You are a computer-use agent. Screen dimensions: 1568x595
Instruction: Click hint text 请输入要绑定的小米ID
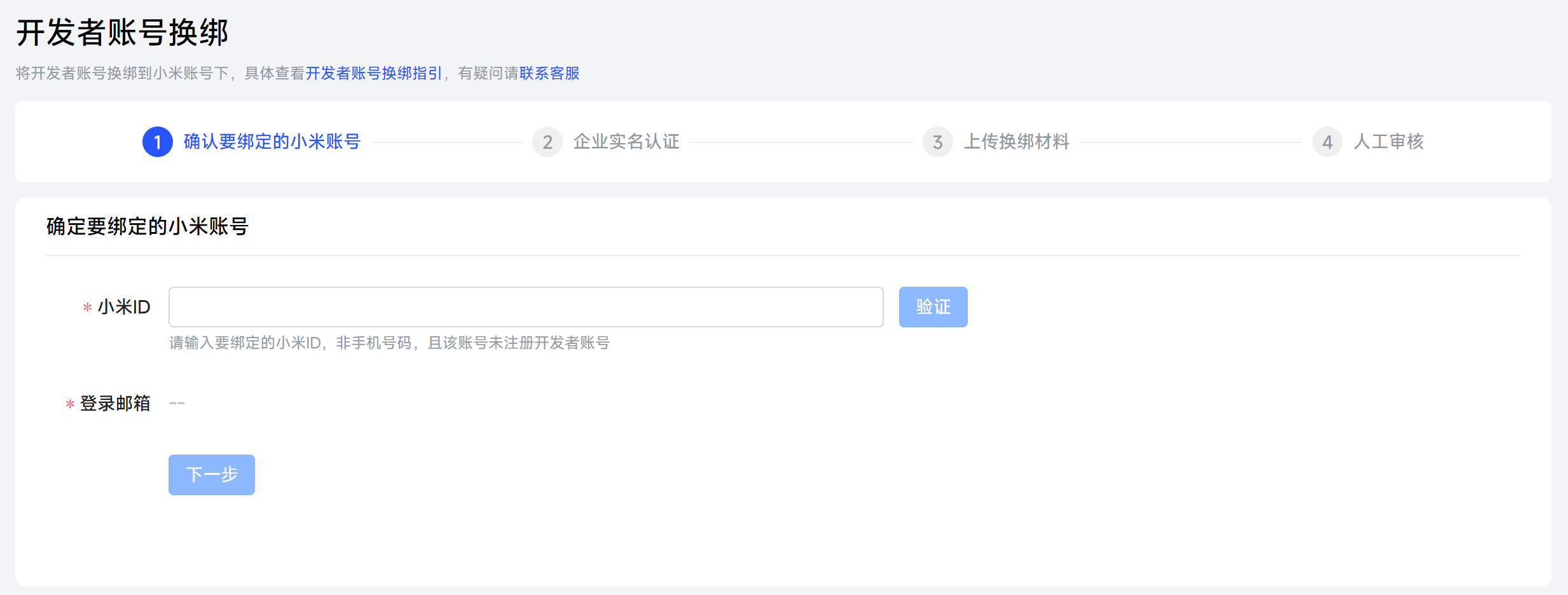[x=245, y=343]
